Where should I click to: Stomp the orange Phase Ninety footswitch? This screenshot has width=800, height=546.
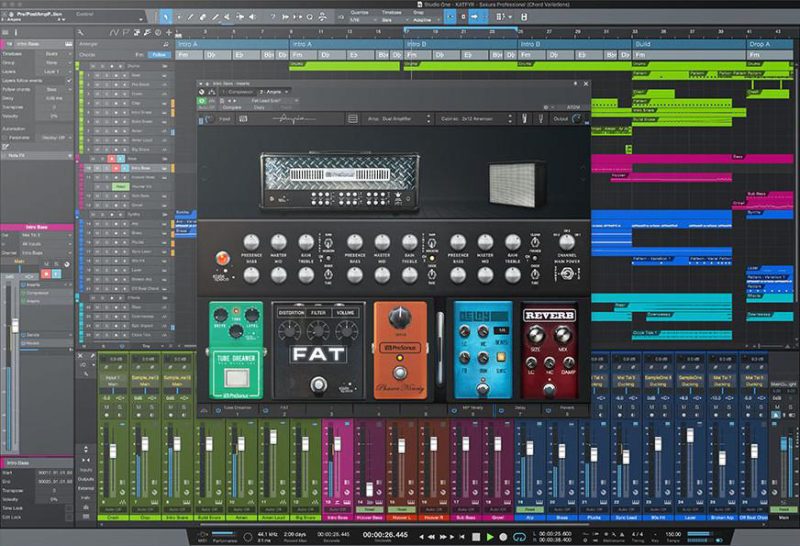[x=400, y=373]
